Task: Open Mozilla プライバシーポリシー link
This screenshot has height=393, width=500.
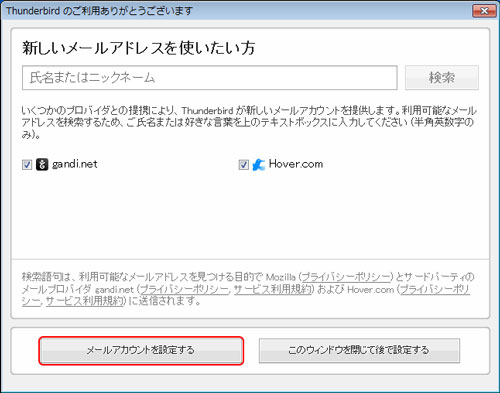Action: click(346, 277)
